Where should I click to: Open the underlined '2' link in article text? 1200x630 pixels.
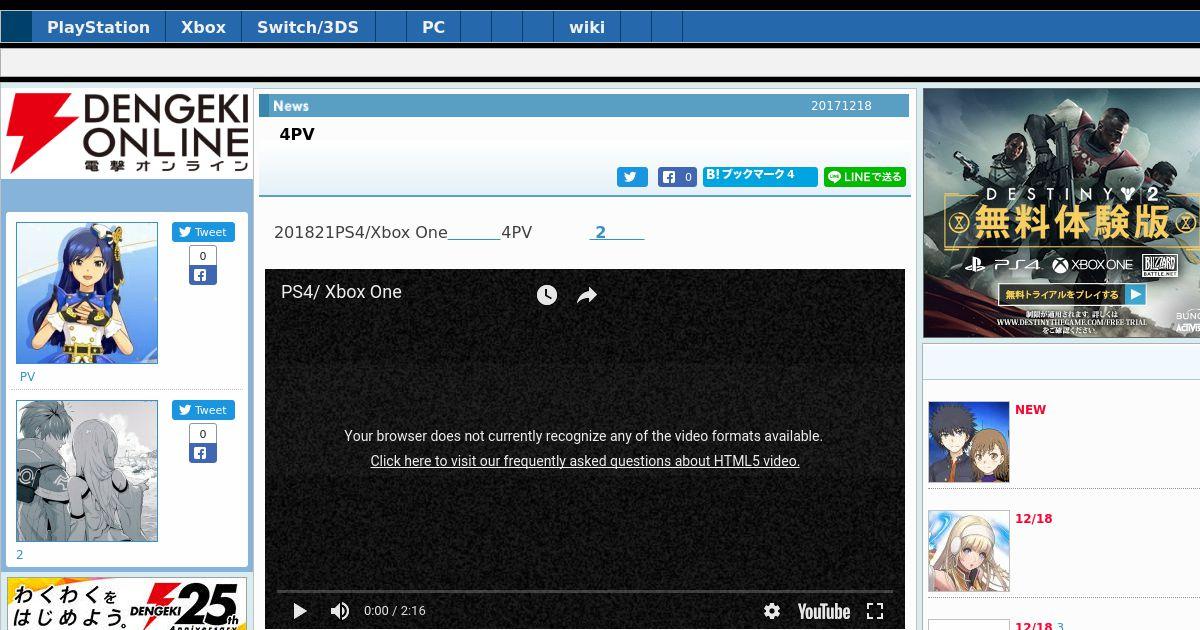tap(616, 232)
